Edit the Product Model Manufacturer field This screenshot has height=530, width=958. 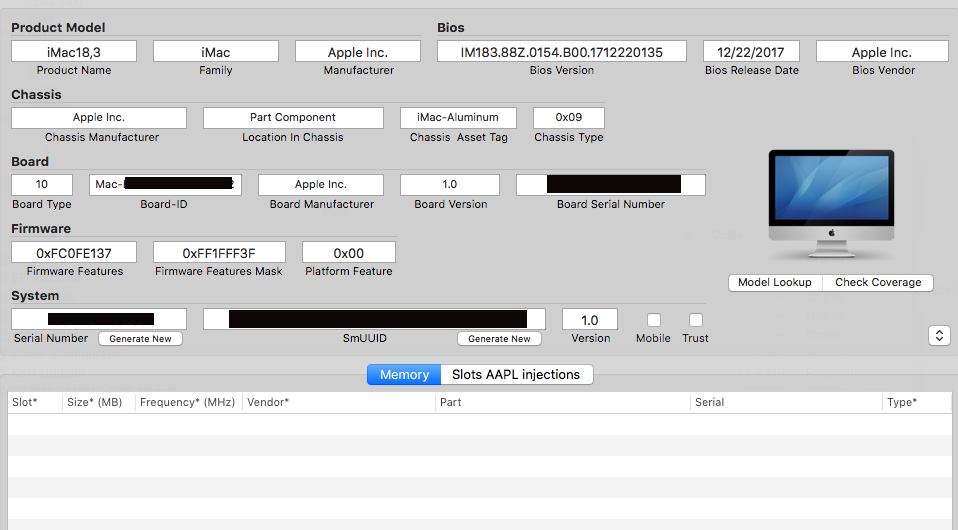click(358, 52)
